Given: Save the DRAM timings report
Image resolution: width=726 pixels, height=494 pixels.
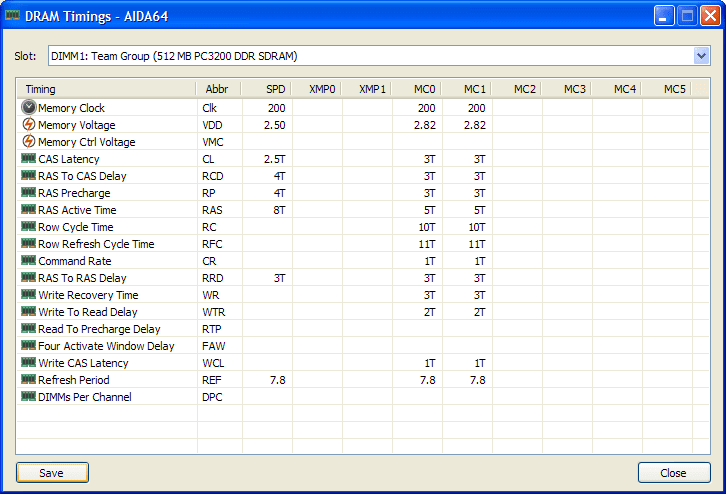Looking at the screenshot, I should [52, 473].
